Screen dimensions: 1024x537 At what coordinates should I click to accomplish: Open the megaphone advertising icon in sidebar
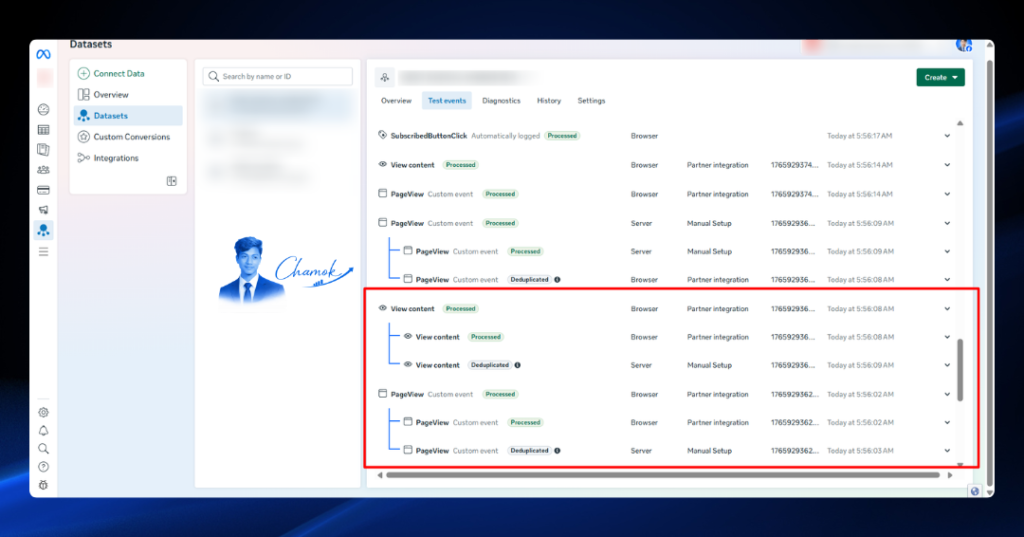tap(43, 210)
